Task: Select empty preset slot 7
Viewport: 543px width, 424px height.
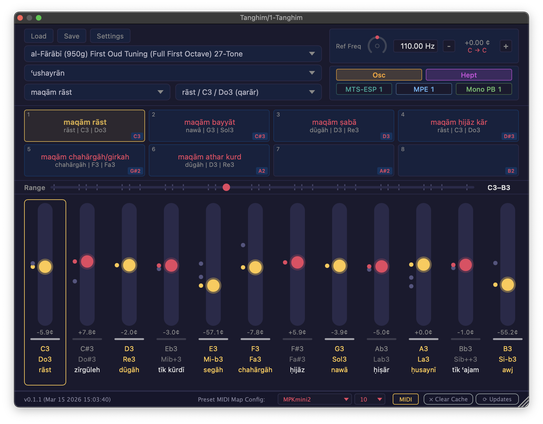Action: coord(334,160)
